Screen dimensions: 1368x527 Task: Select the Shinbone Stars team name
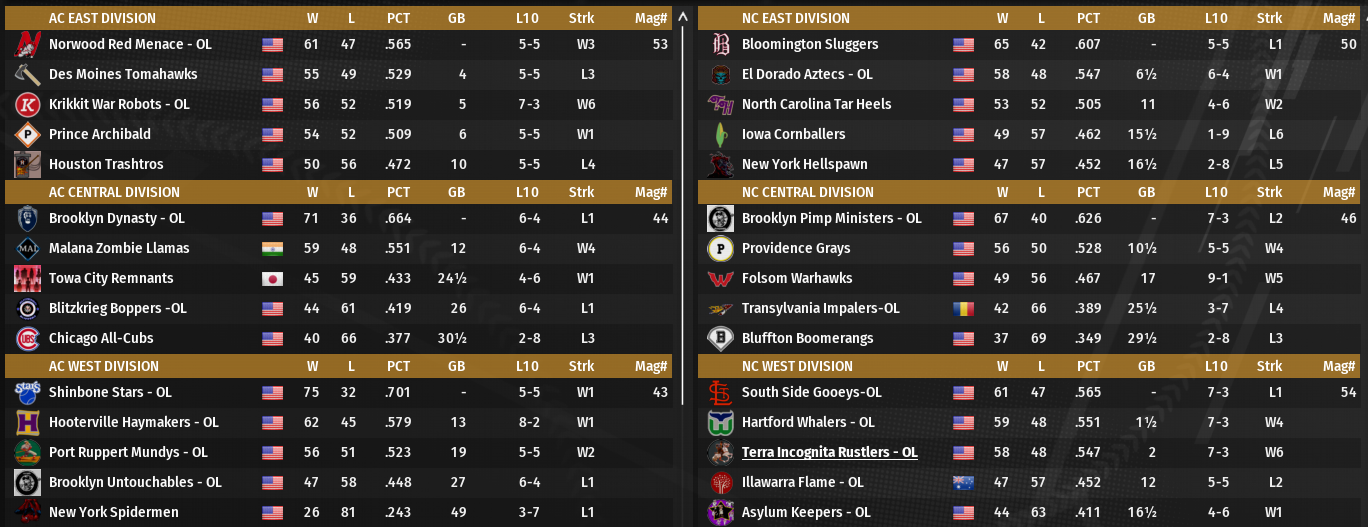coord(110,392)
